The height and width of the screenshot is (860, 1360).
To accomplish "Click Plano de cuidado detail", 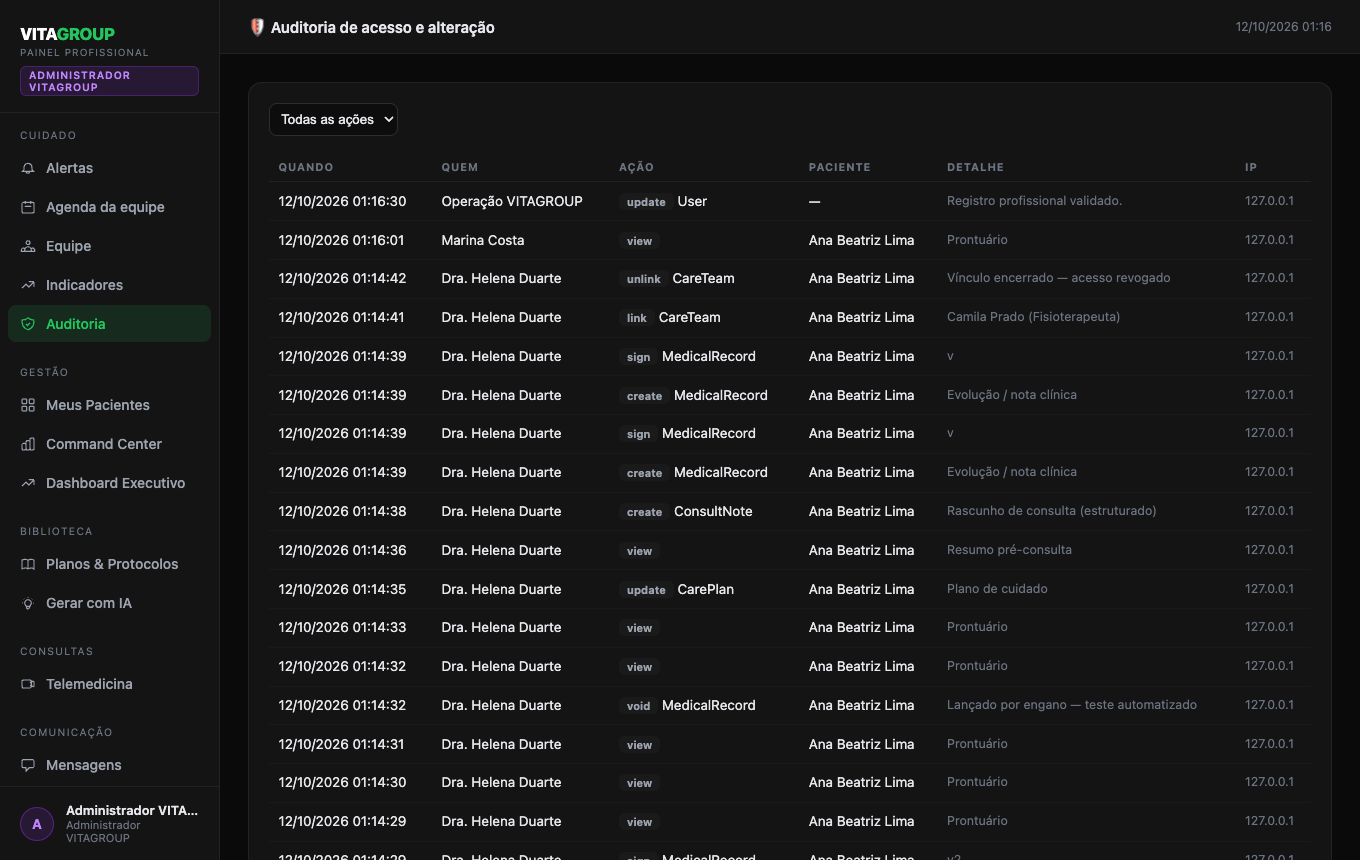I will pyautogui.click(x=997, y=589).
